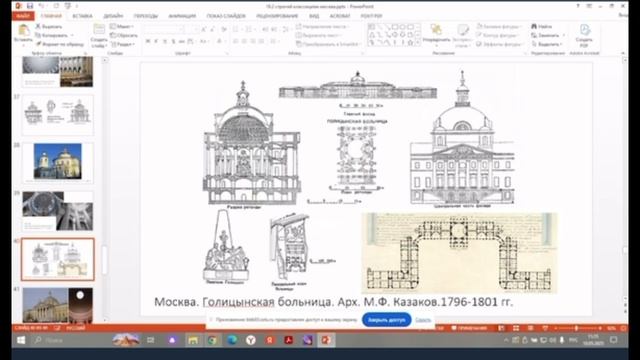Open the ВИД ribbon tab
Viewport: 640px width, 360px height.
tap(314, 16)
